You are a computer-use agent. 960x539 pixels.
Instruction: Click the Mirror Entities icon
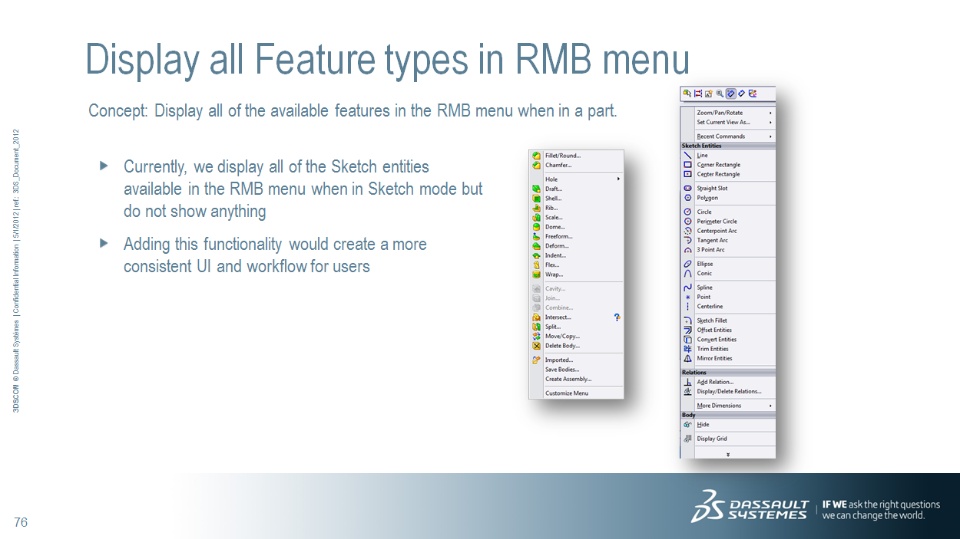pos(688,358)
